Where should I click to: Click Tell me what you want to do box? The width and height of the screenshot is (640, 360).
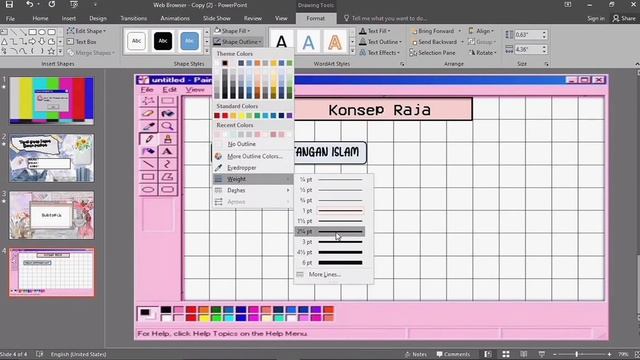386,18
